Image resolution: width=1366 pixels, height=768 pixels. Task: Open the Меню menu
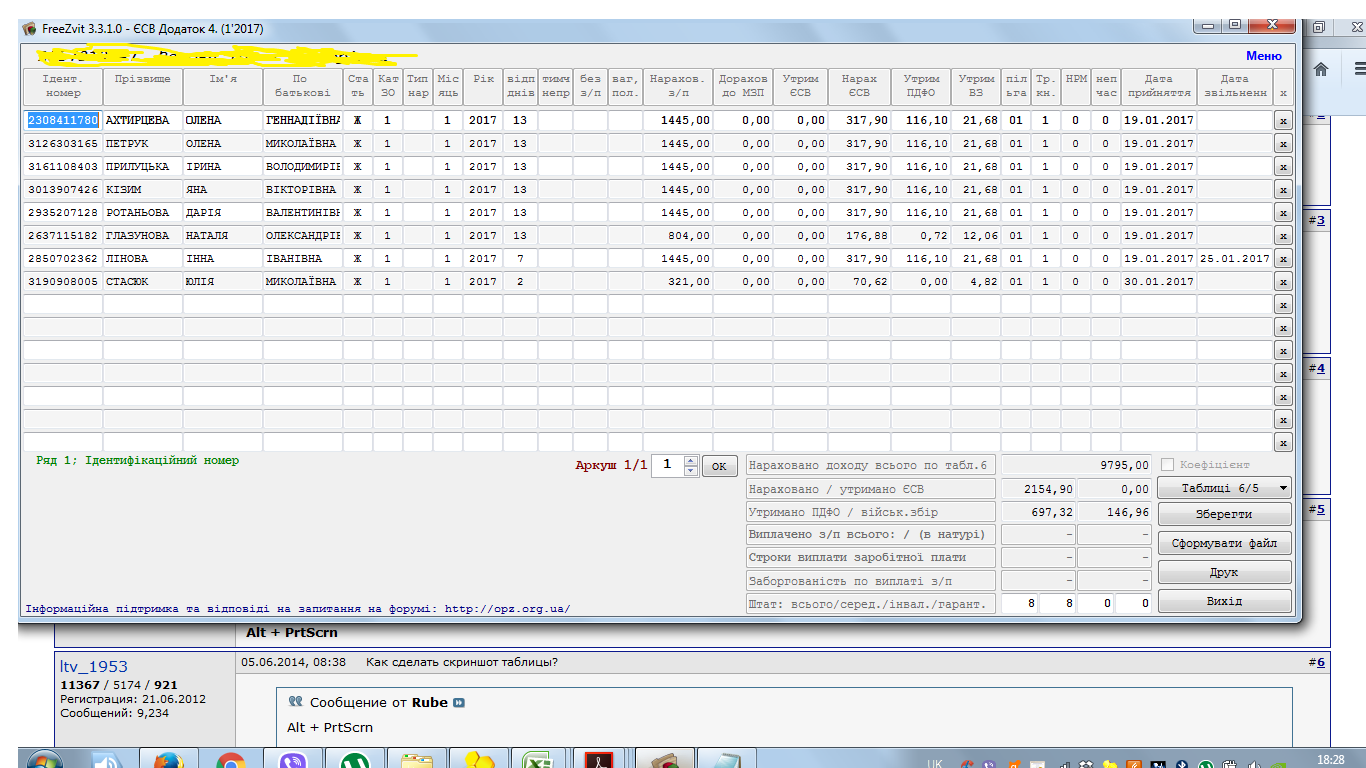(1263, 56)
